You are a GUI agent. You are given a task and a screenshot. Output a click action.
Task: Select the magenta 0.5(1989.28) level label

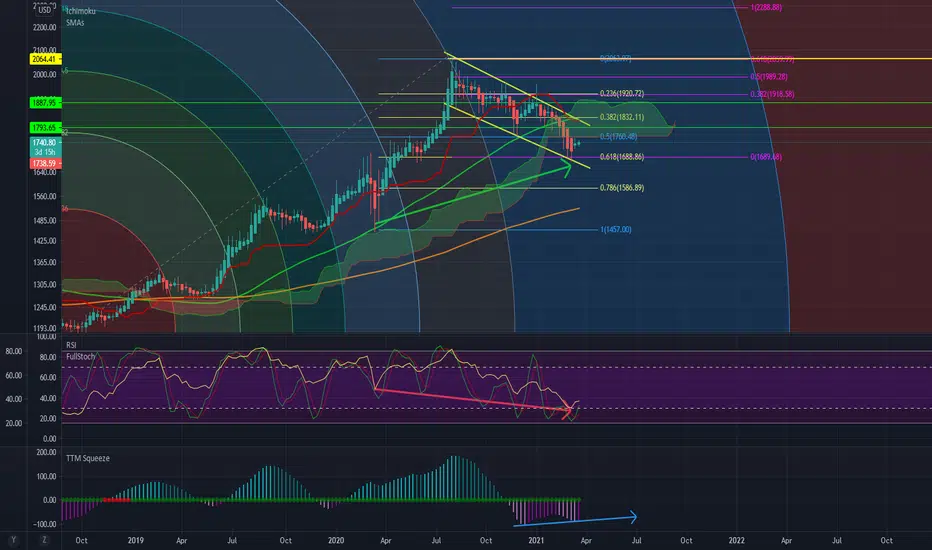coord(769,77)
